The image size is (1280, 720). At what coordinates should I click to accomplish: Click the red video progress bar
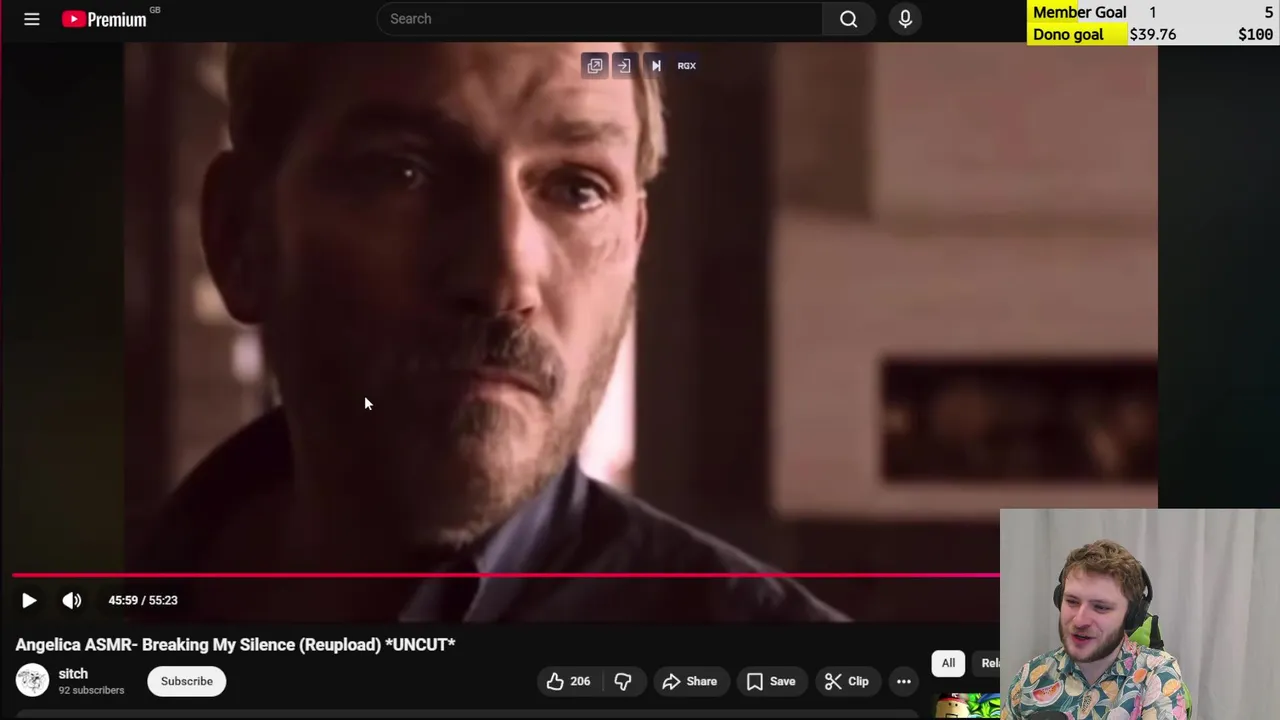pyautogui.click(x=506, y=575)
